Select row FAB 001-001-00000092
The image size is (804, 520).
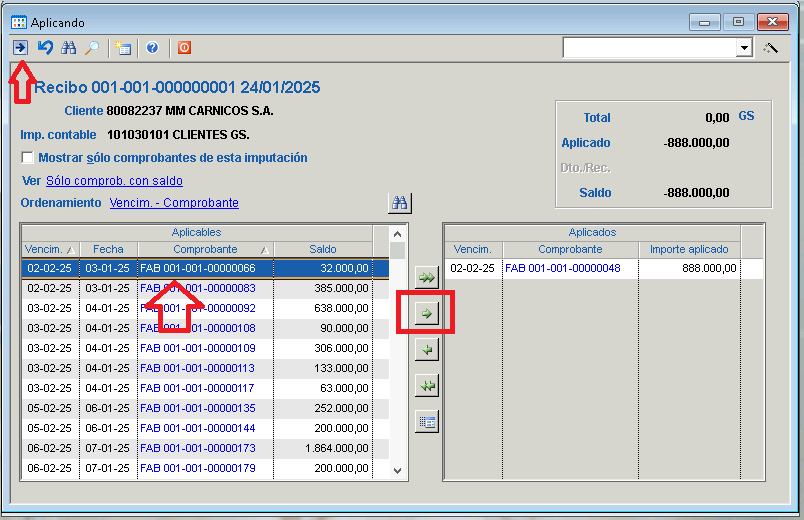pos(197,308)
